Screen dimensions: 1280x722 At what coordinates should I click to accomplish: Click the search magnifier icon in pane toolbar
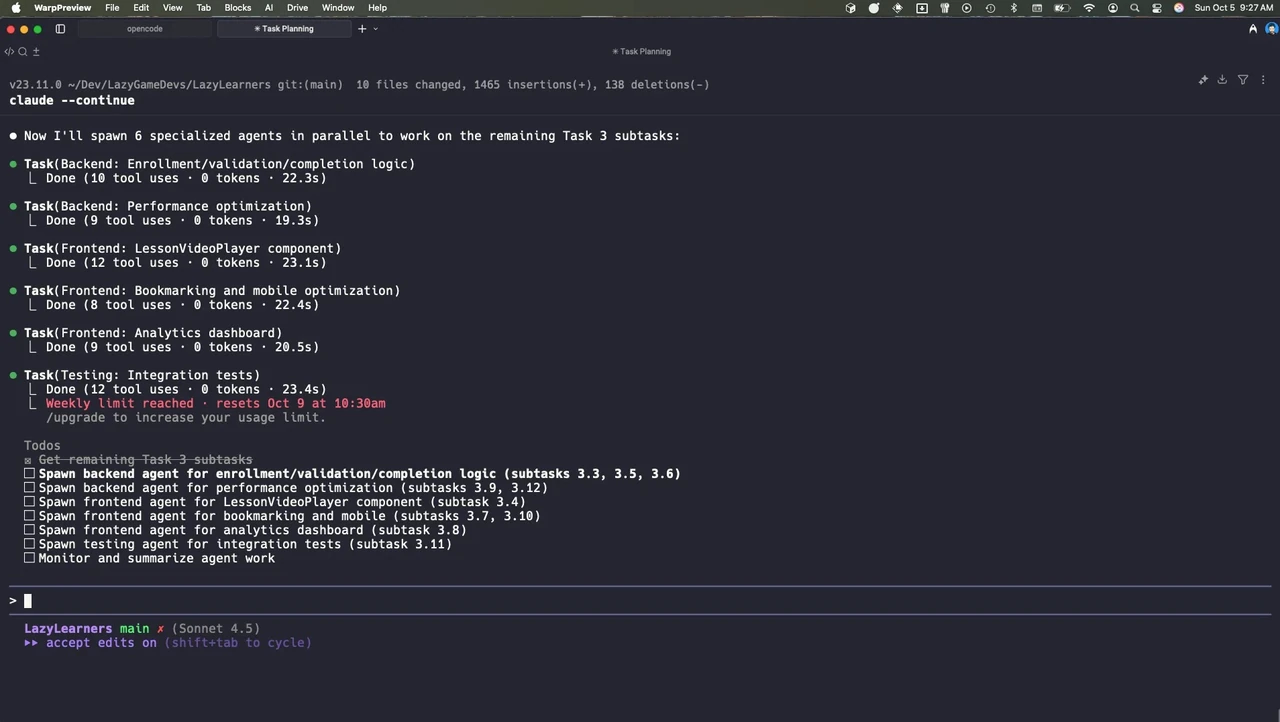click(22, 51)
